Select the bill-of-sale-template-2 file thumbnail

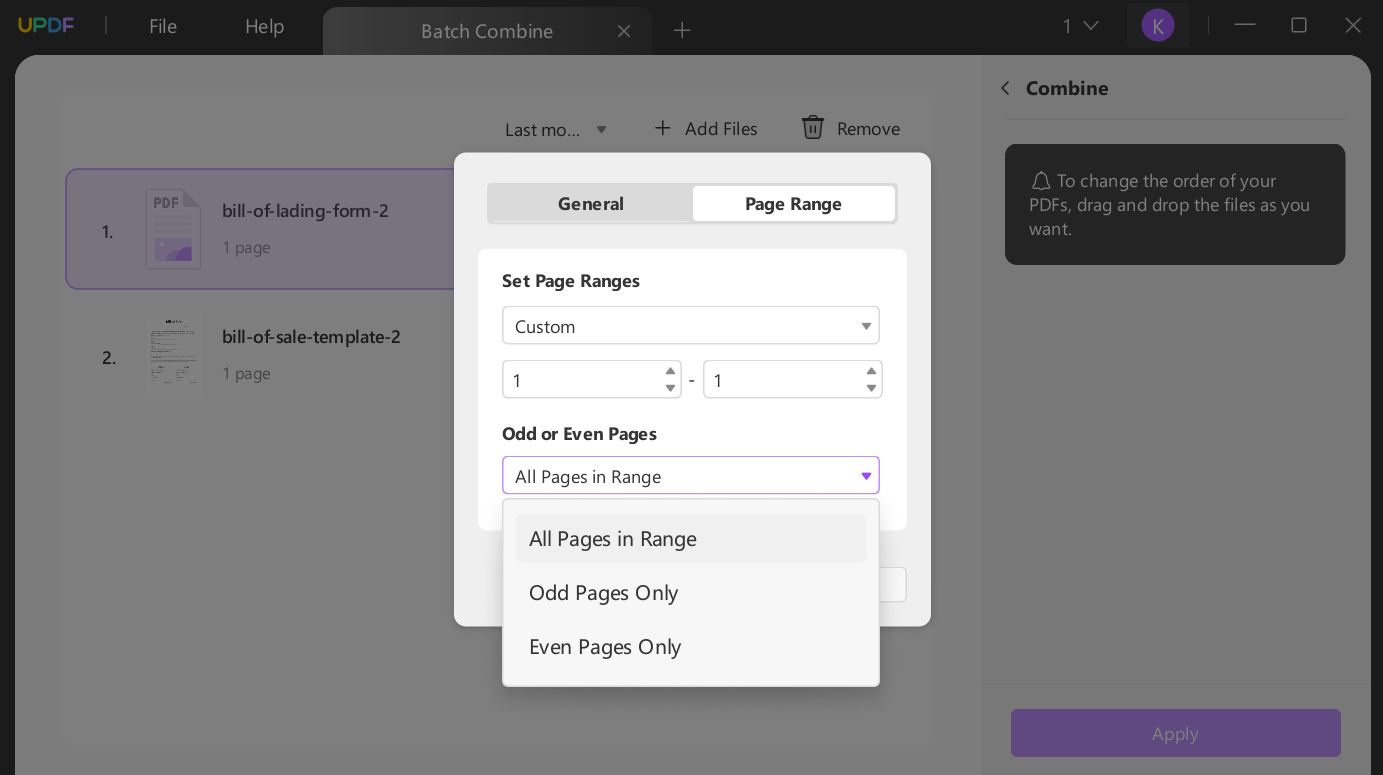(174, 352)
